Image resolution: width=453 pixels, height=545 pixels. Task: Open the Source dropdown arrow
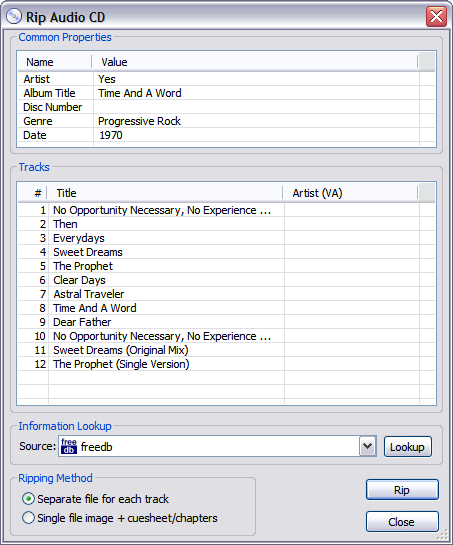pyautogui.click(x=367, y=446)
